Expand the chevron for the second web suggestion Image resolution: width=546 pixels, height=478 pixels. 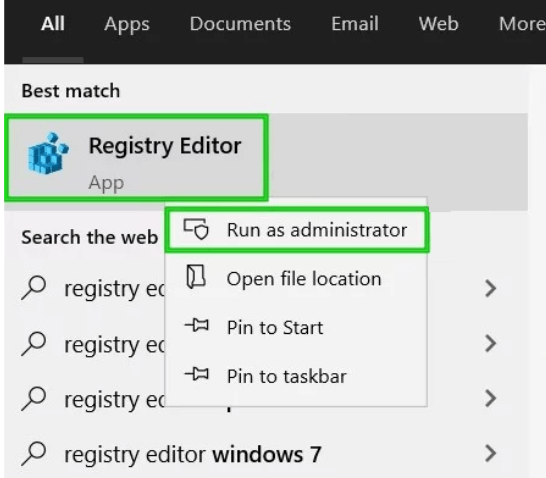(x=490, y=343)
